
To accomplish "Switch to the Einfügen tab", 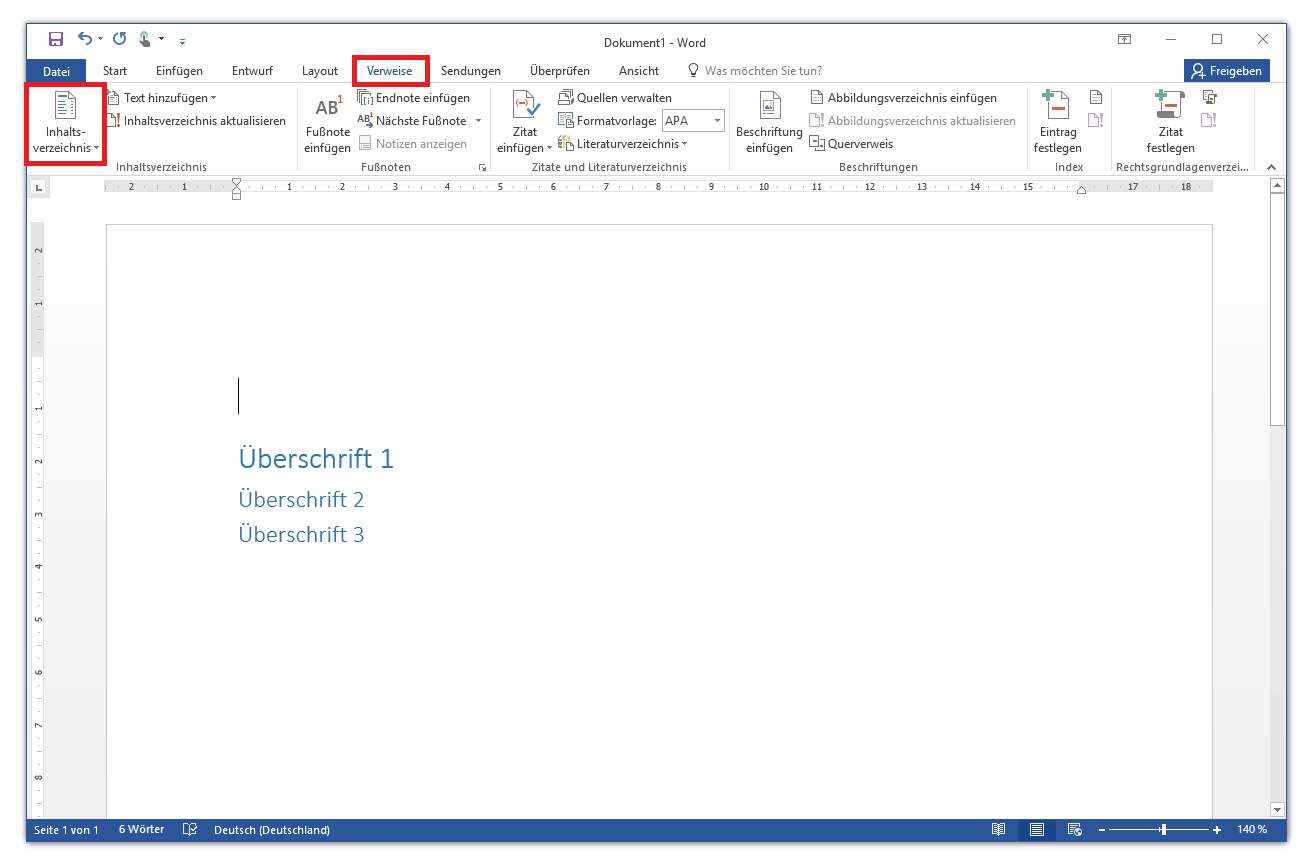I will click(179, 71).
